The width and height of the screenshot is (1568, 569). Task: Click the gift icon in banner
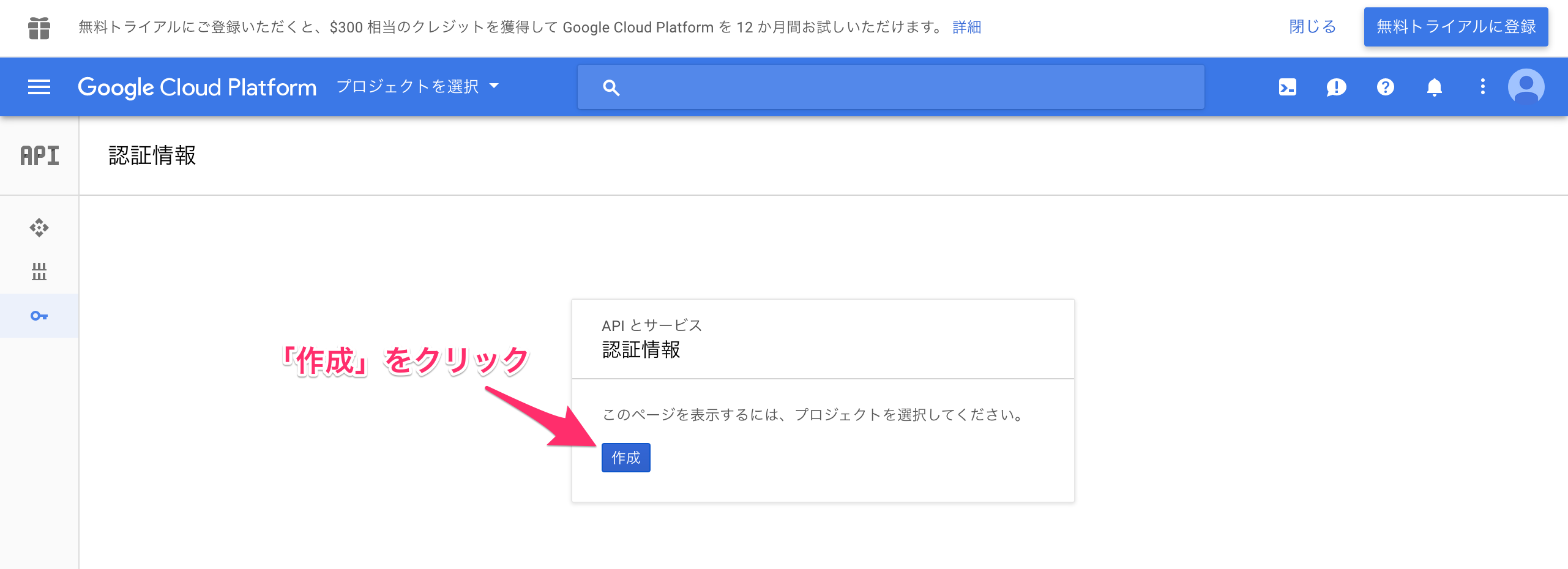(39, 28)
